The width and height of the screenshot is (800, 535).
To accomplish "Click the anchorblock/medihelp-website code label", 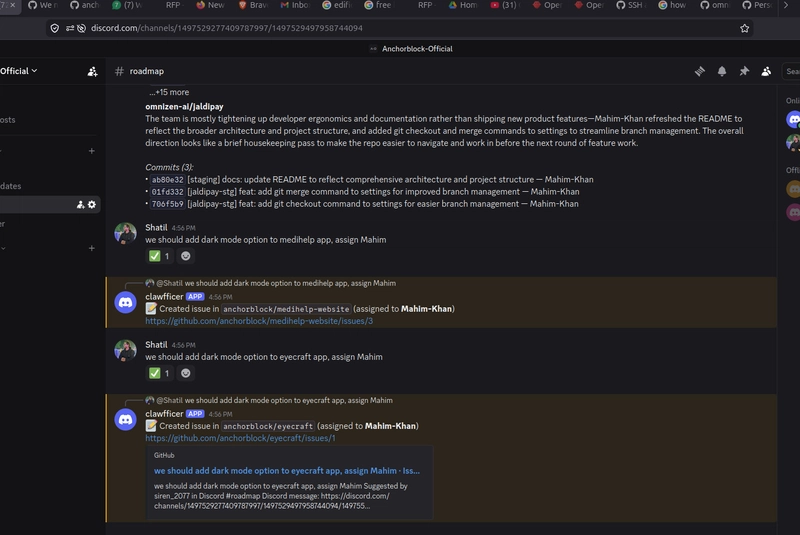I will 286,309.
